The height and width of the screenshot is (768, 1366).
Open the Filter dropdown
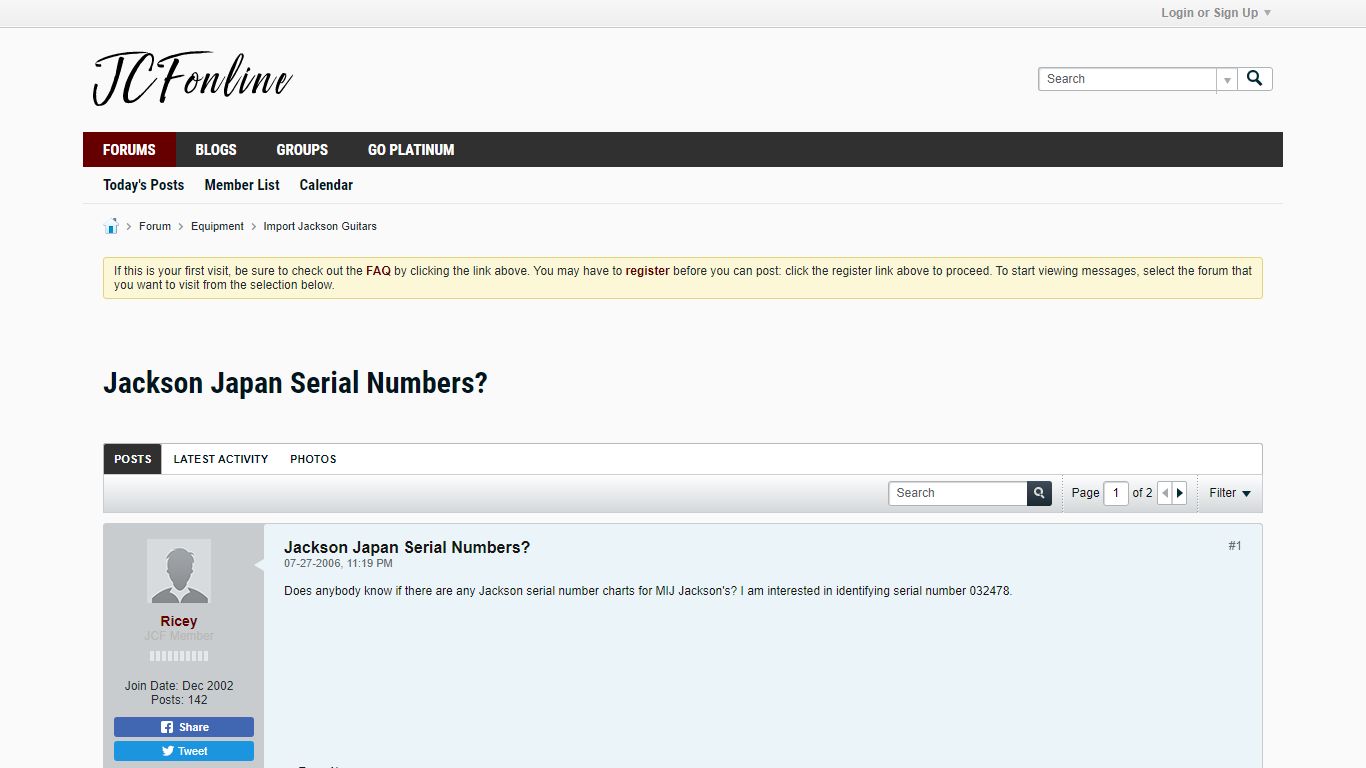coord(1230,493)
